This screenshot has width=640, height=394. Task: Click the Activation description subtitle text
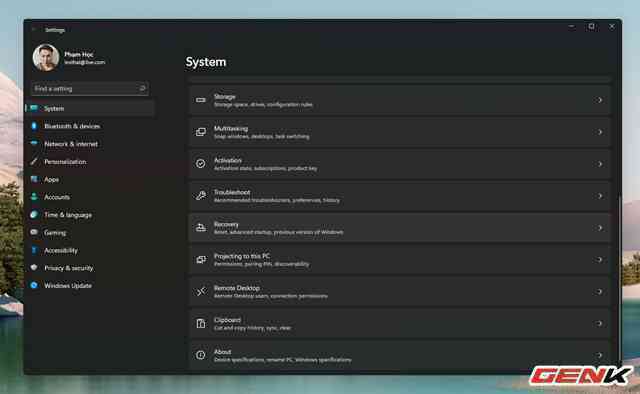click(x=266, y=168)
